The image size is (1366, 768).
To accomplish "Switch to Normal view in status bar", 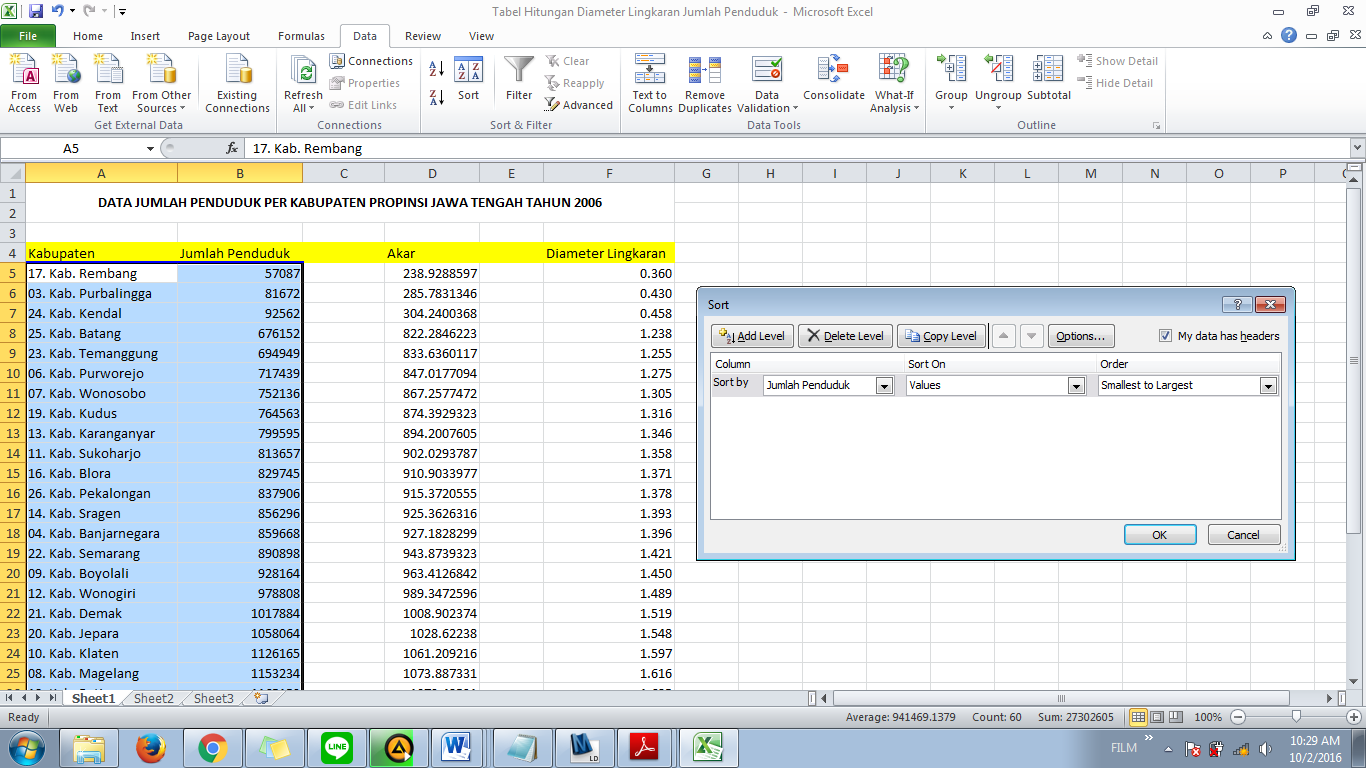I will pos(1138,717).
